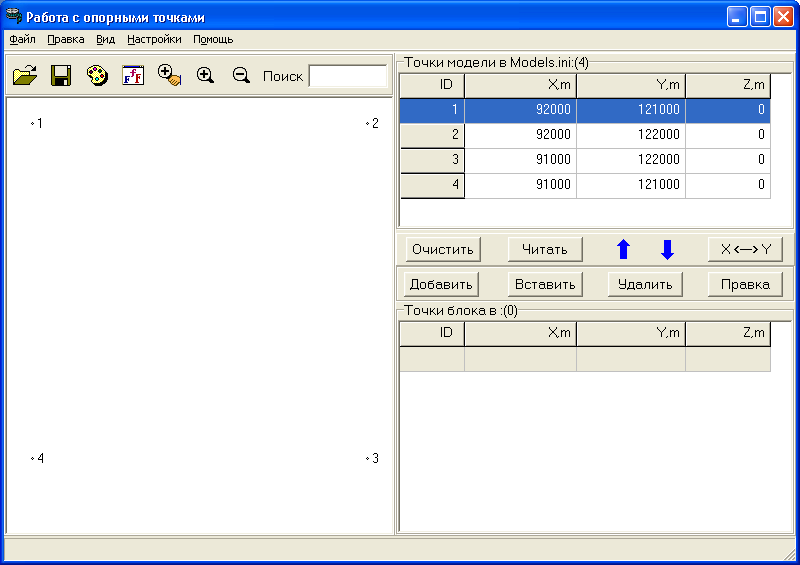The width and height of the screenshot is (800, 565).
Task: Click in the Поиск search field
Action: (347, 76)
